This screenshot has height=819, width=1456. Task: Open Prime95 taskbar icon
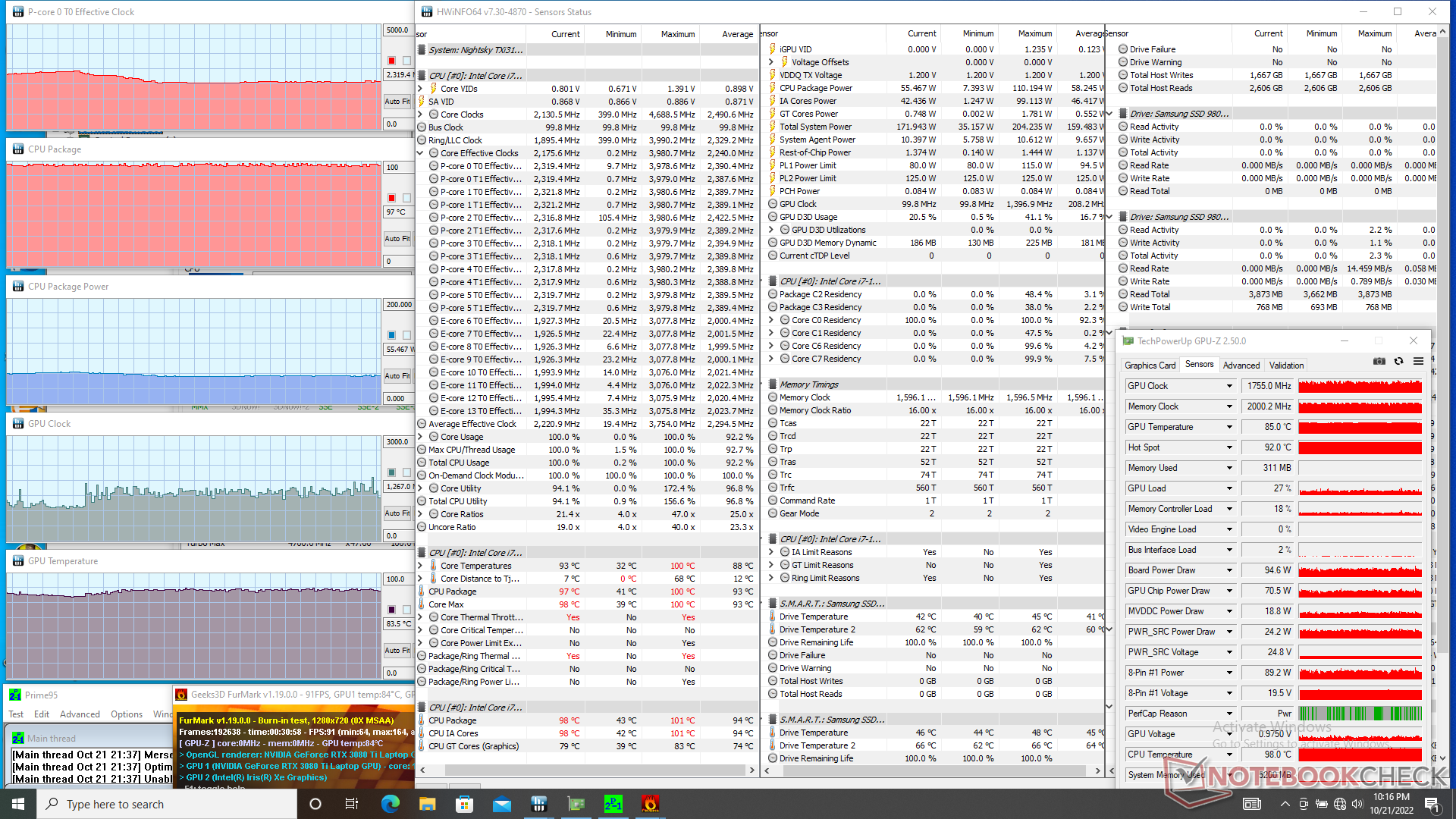613,804
